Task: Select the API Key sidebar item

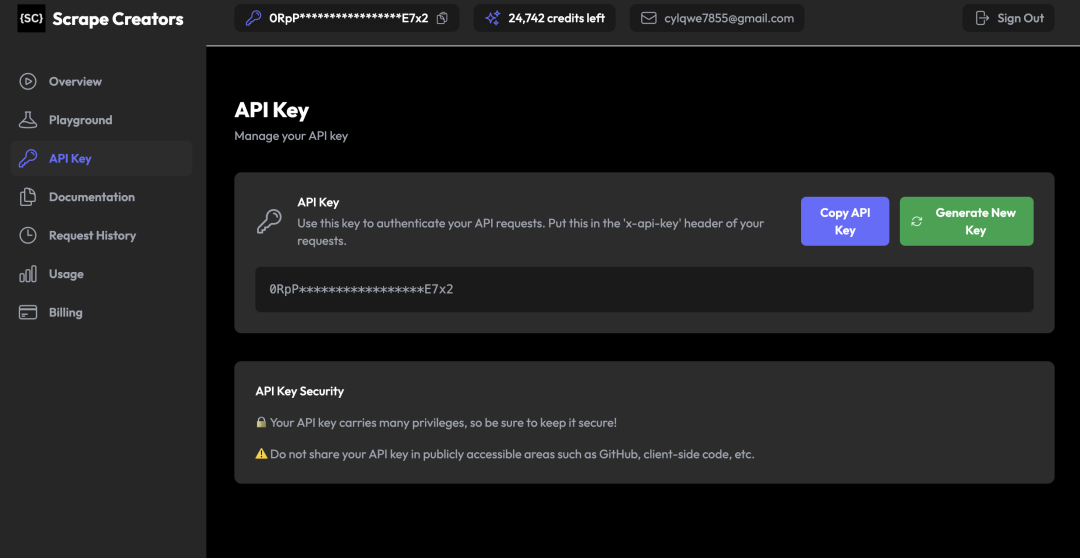Action: click(70, 159)
